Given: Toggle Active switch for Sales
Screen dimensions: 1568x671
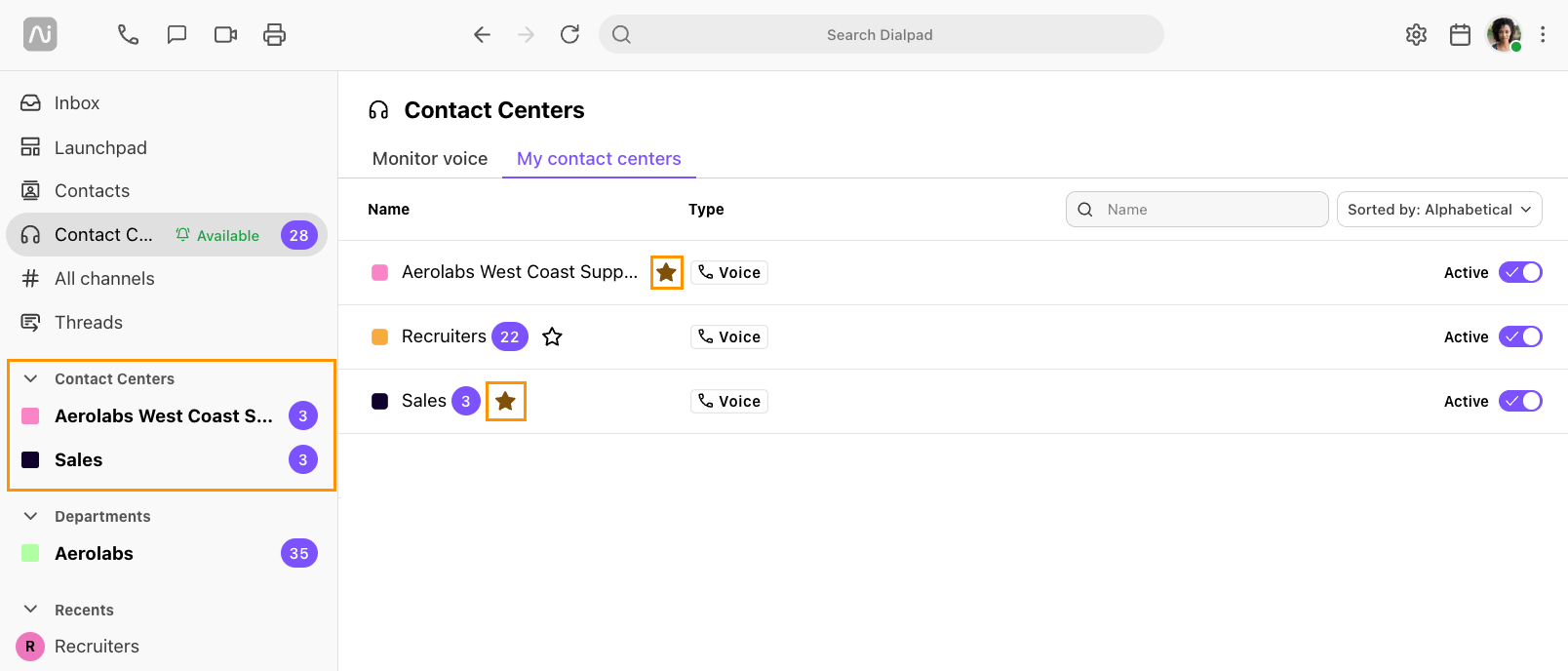Looking at the screenshot, I should 1520,402.
